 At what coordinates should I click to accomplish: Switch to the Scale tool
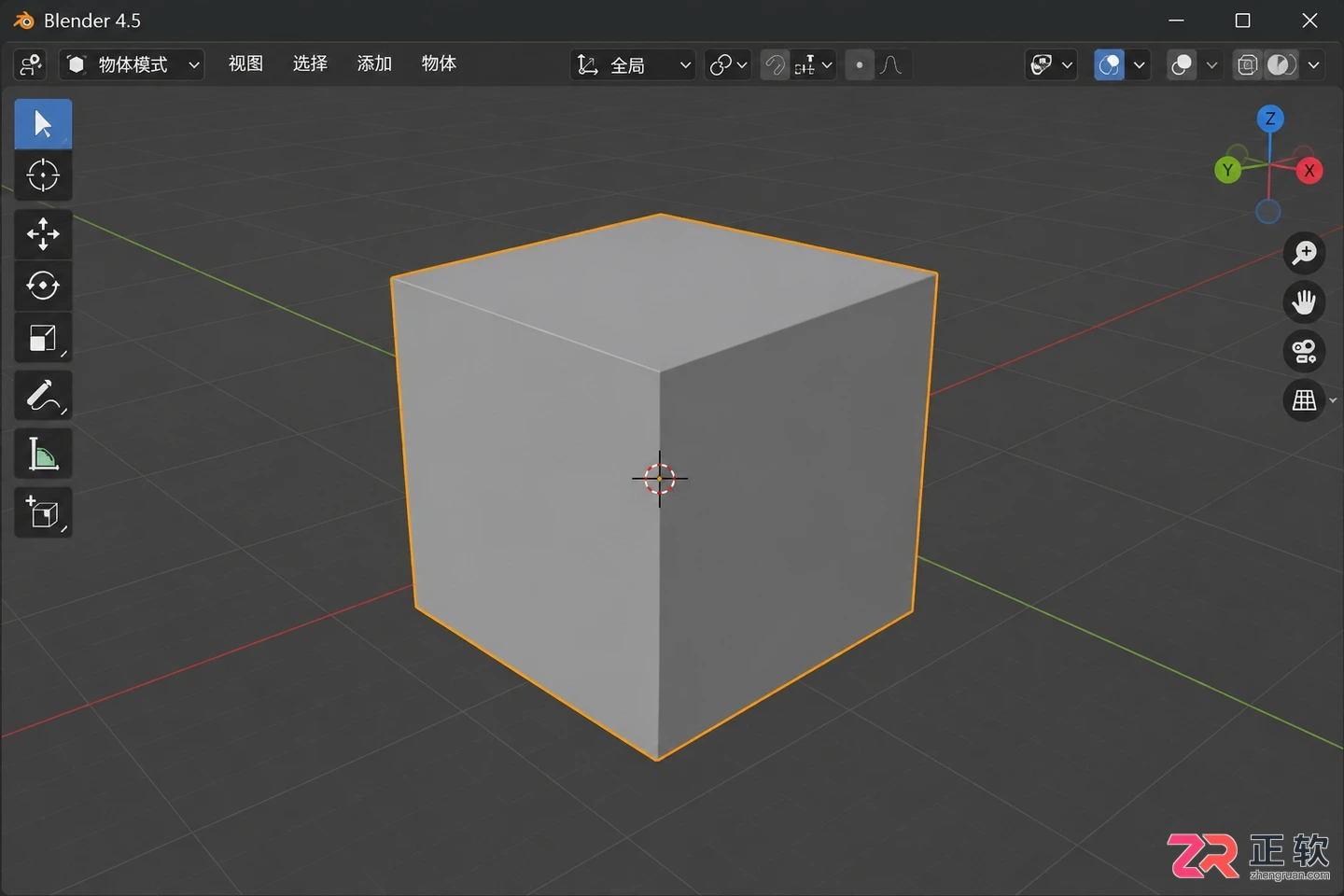43,338
